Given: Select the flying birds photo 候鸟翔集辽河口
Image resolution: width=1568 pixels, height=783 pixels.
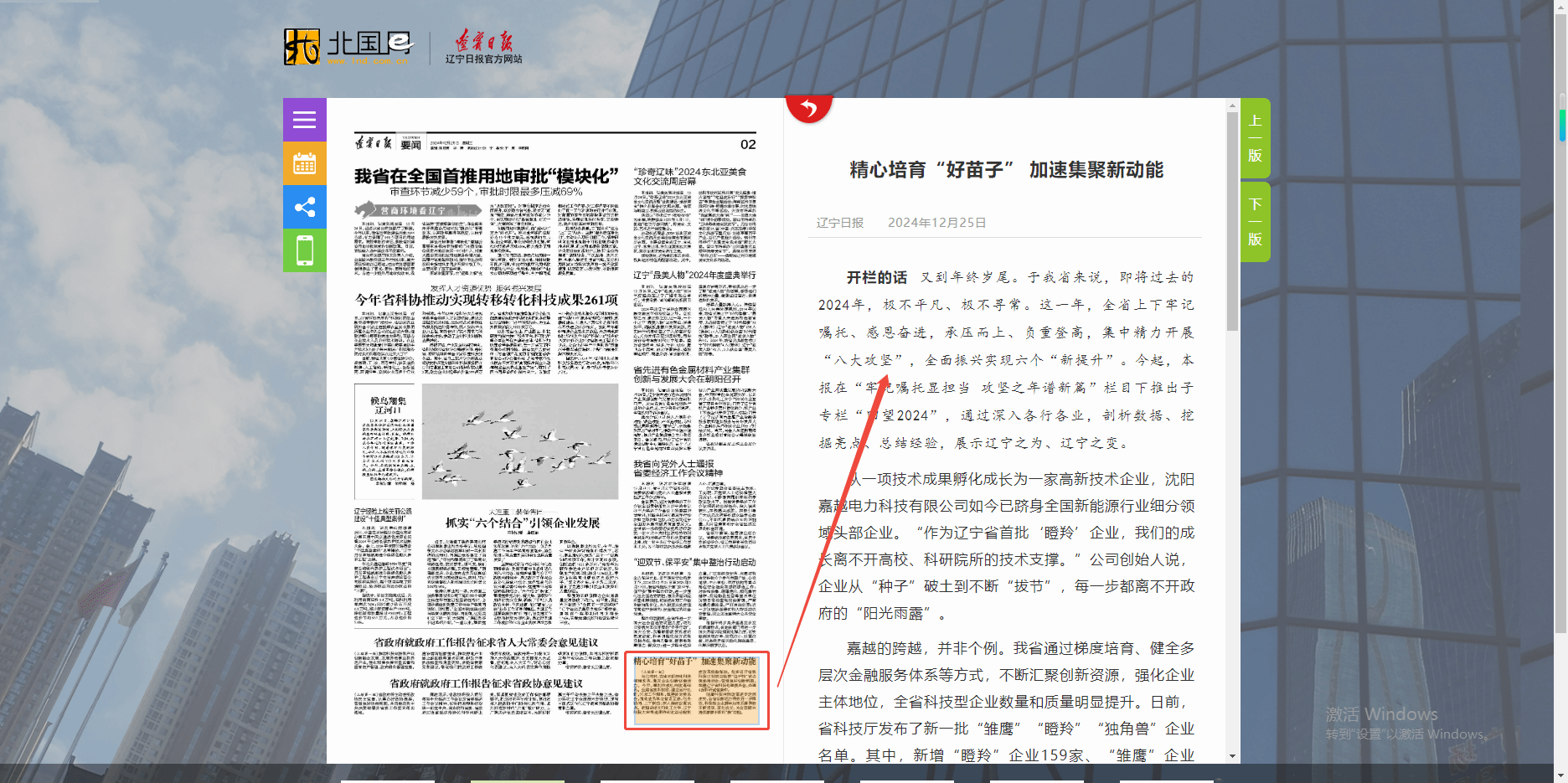Looking at the screenshot, I should 519,442.
